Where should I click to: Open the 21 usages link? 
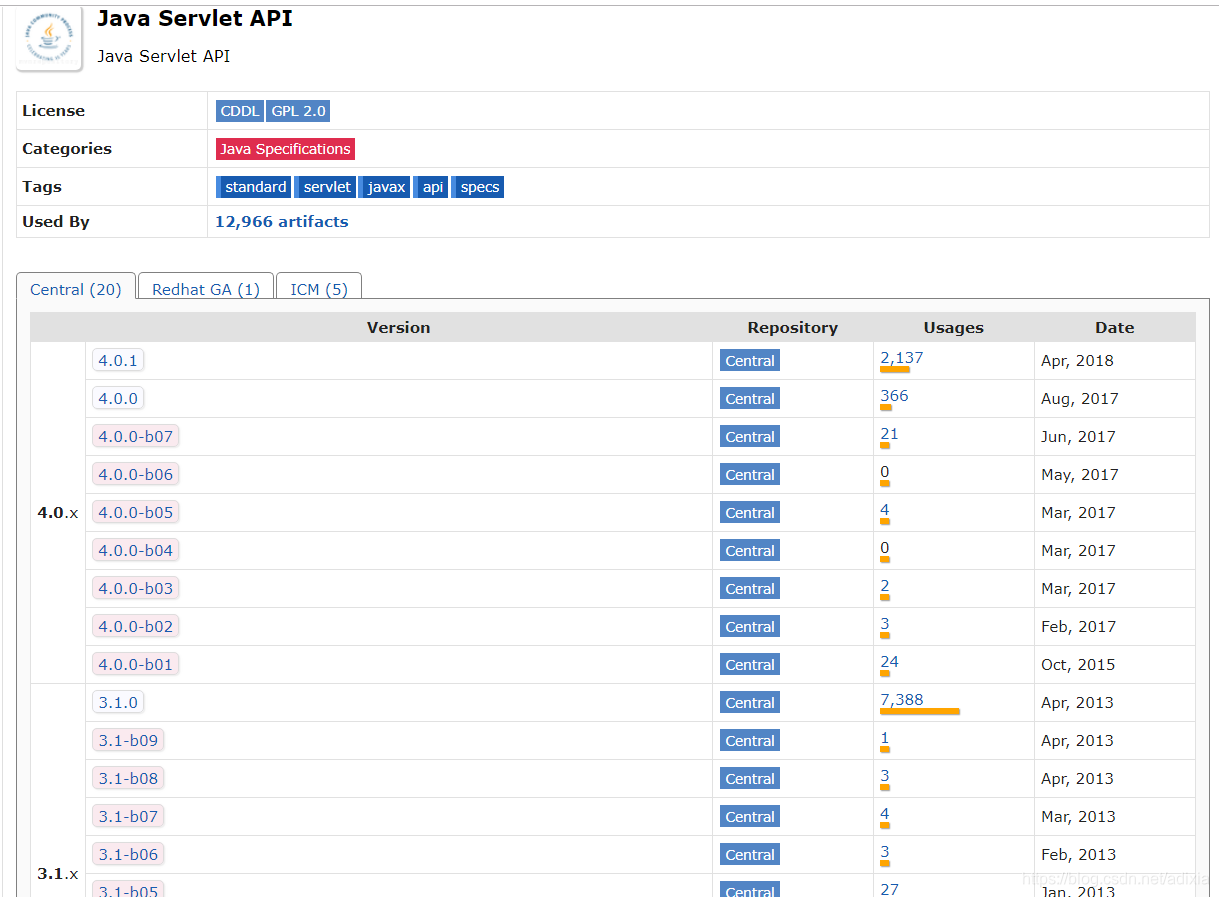click(889, 433)
